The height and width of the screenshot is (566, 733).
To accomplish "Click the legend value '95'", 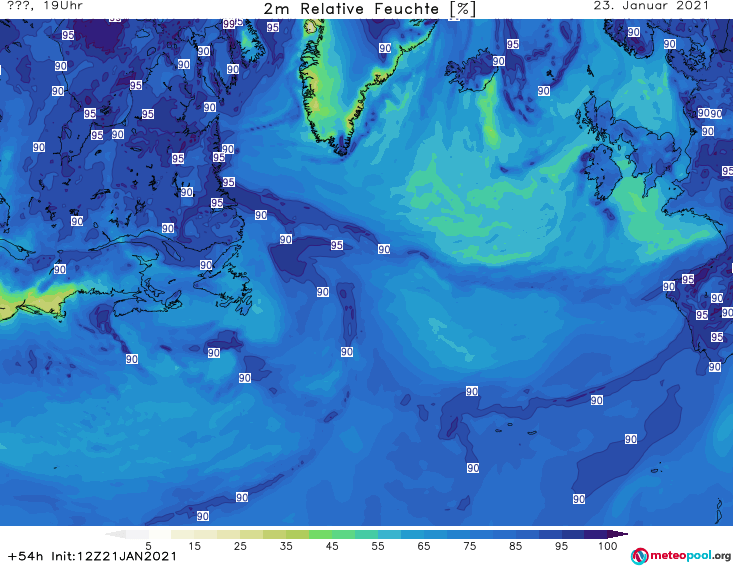I will (x=561, y=546).
